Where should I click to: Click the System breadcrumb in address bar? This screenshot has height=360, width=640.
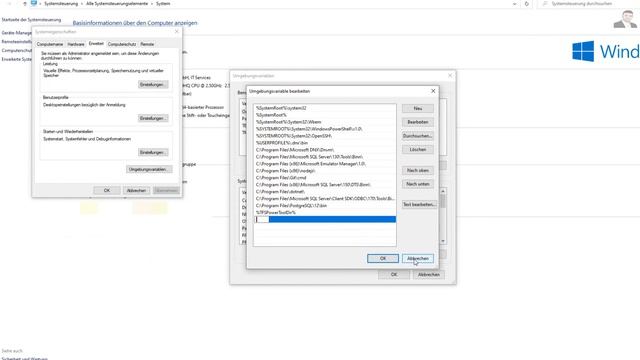[163, 4]
